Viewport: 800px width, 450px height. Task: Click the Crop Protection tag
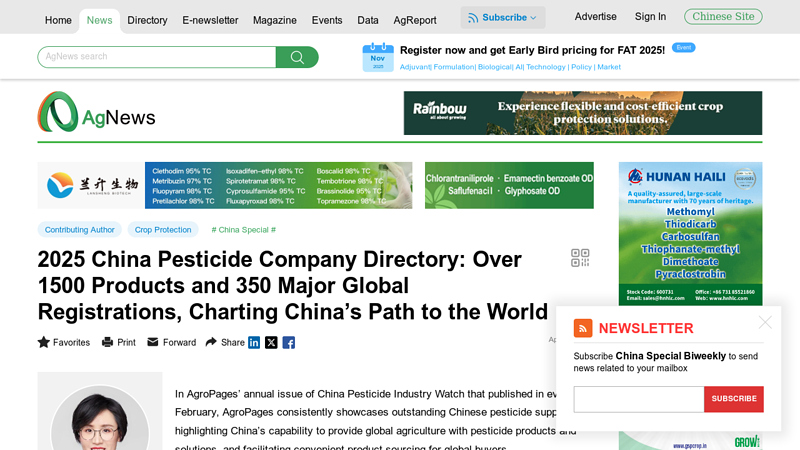[x=163, y=230]
